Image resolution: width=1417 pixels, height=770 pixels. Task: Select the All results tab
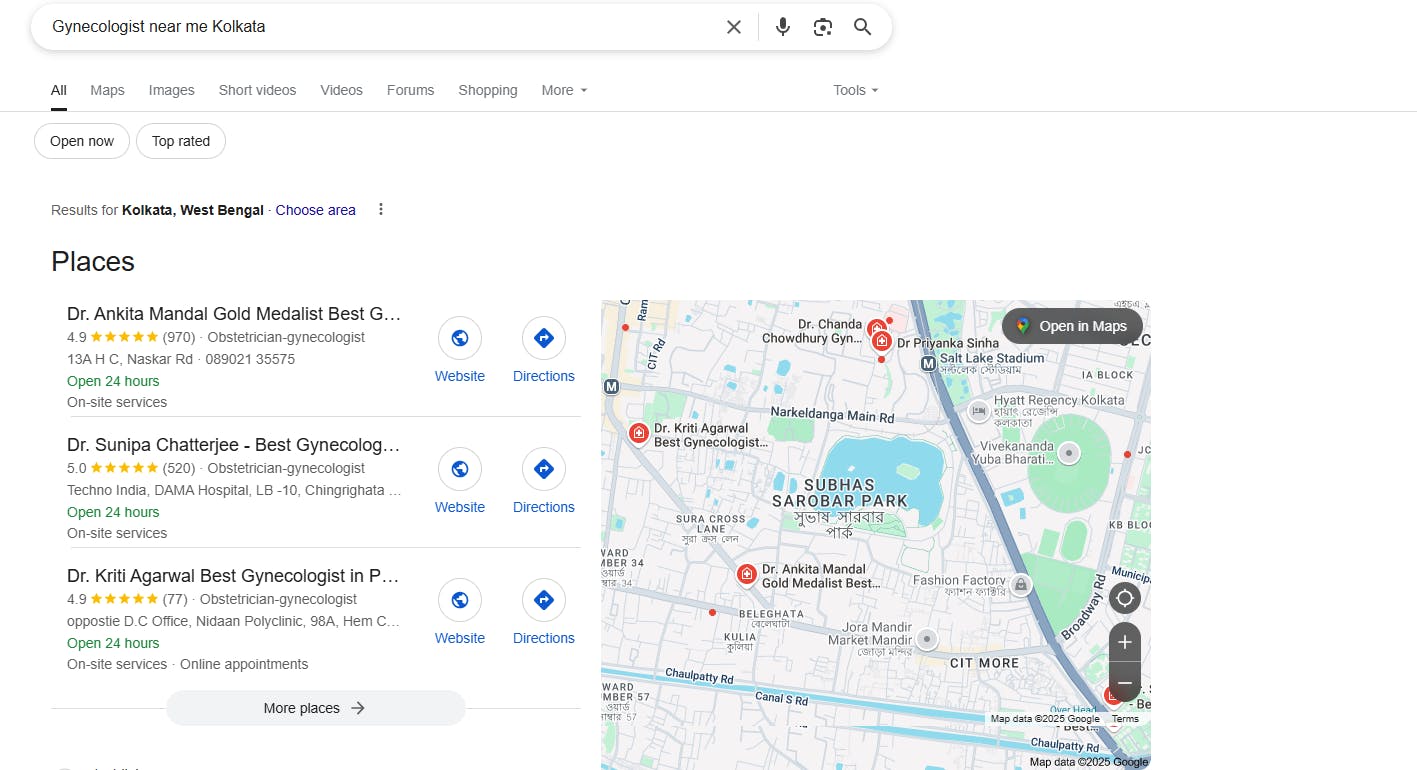coord(59,90)
